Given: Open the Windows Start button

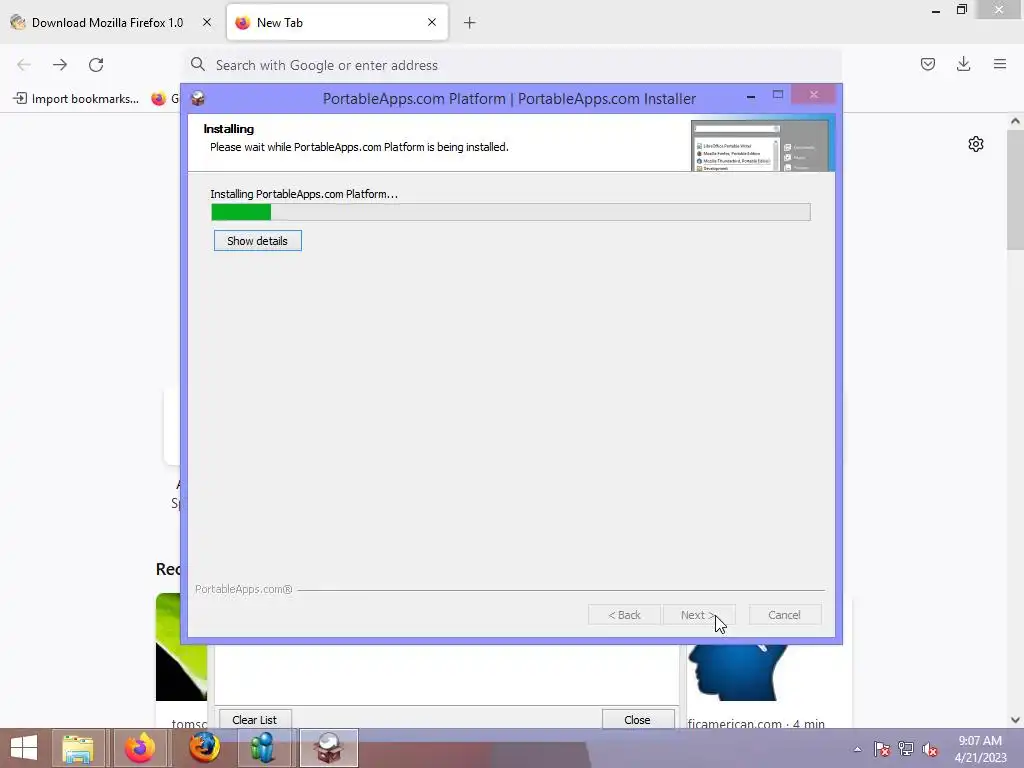Looking at the screenshot, I should pyautogui.click(x=24, y=748).
